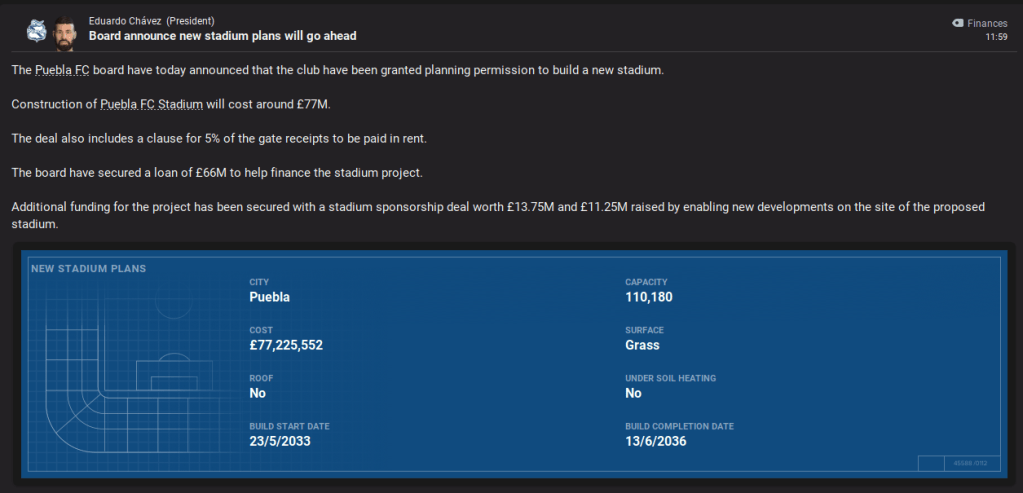Select the news headline about stadium plans
Viewport: 1023px width, 493px height.
[x=222, y=36]
